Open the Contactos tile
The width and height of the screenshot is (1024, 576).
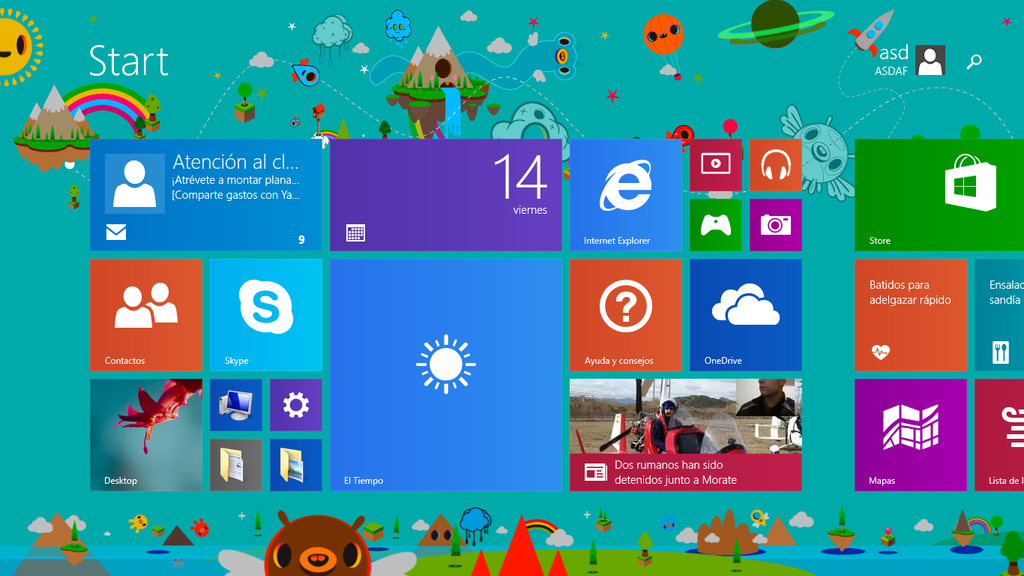coord(145,315)
